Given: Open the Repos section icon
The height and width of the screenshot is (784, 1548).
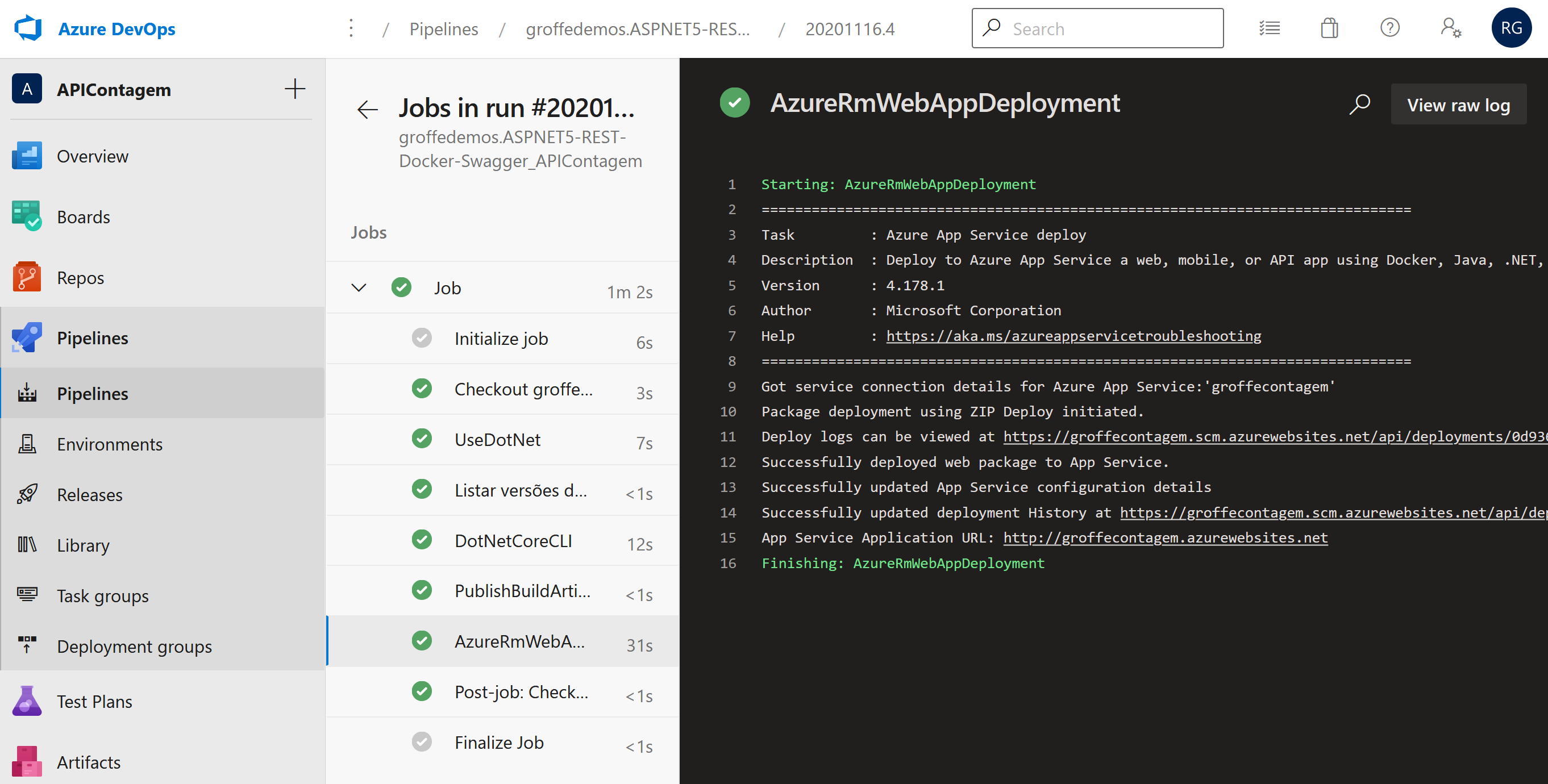Looking at the screenshot, I should (x=27, y=278).
